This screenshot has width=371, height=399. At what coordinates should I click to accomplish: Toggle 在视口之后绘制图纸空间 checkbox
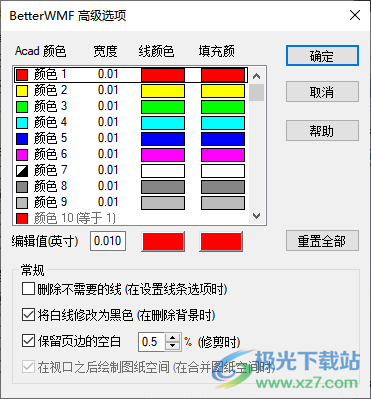[x=28, y=367]
